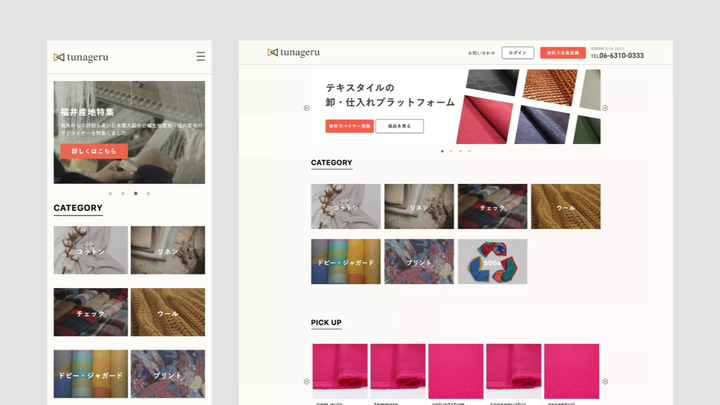
Task: Click the fabric swatches hero image collage
Action: [x=528, y=107]
